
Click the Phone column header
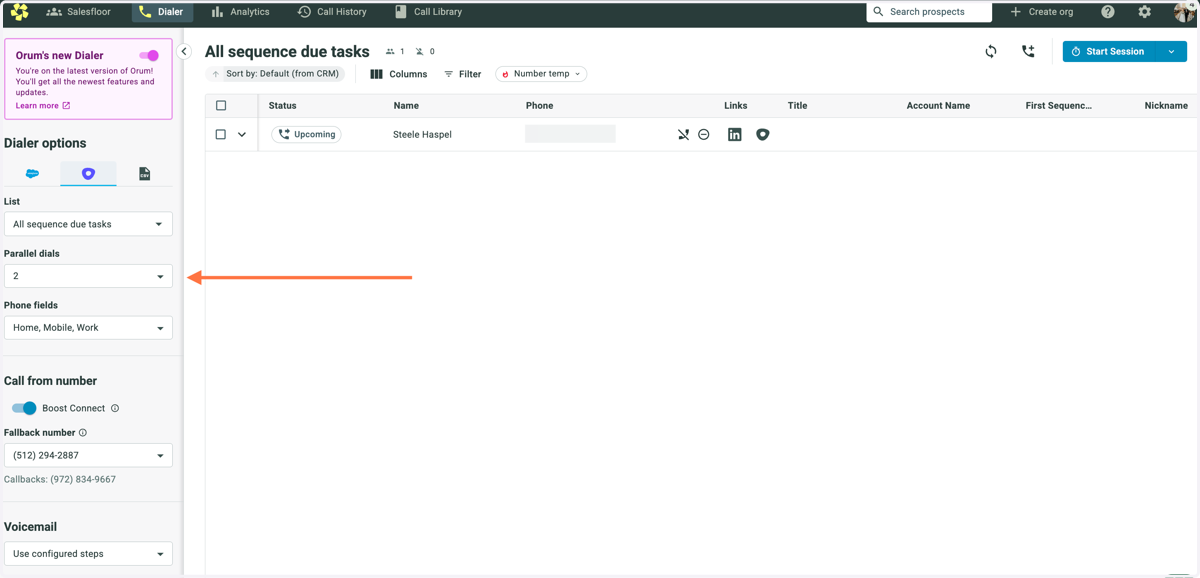pos(539,105)
